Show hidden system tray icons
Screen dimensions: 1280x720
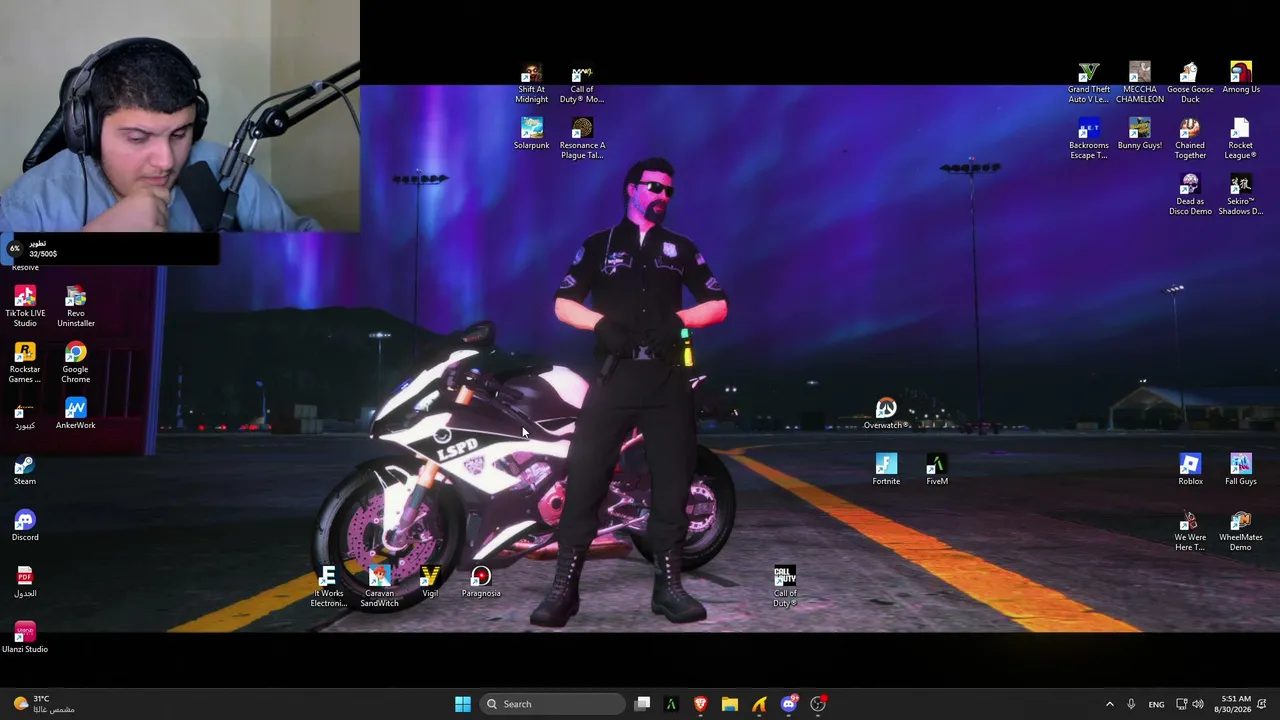pyautogui.click(x=1109, y=704)
